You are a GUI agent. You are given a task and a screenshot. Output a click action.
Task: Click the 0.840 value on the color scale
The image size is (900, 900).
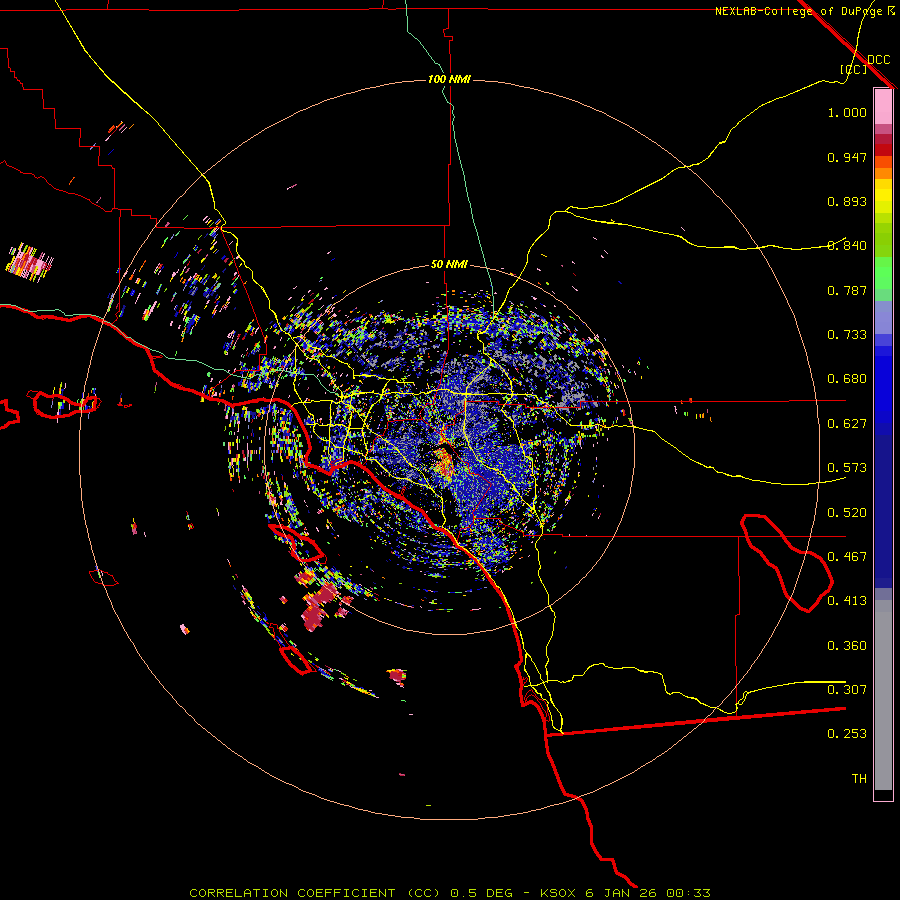[847, 246]
